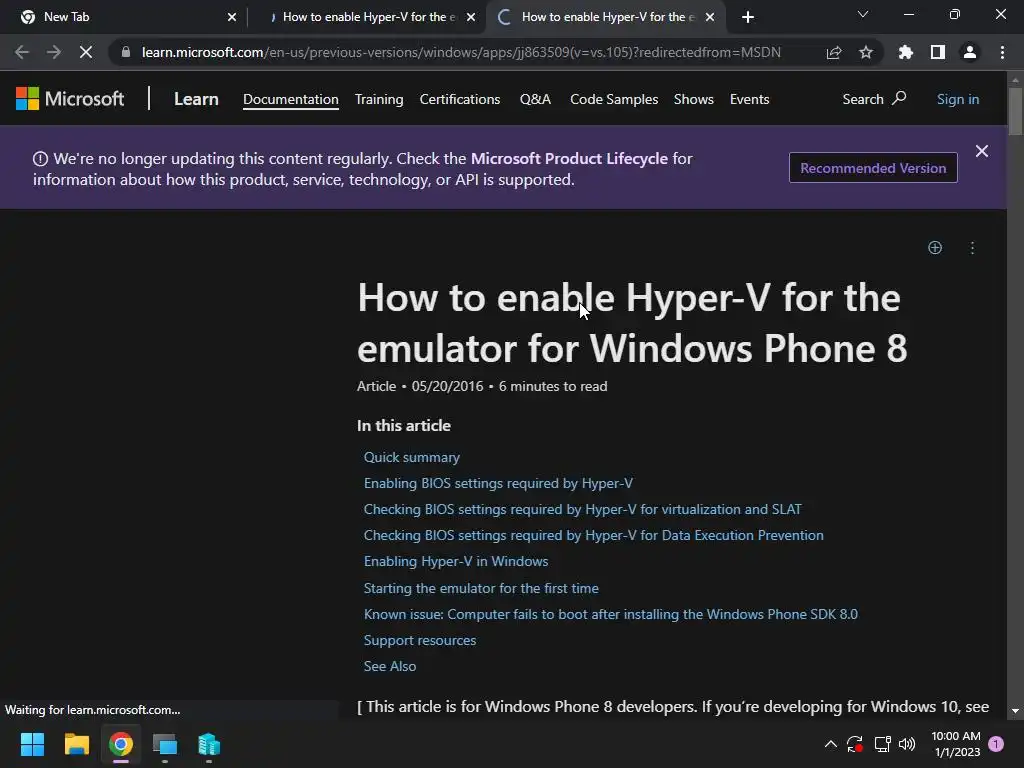
Task: Click the browser back arrow
Action: point(22,52)
